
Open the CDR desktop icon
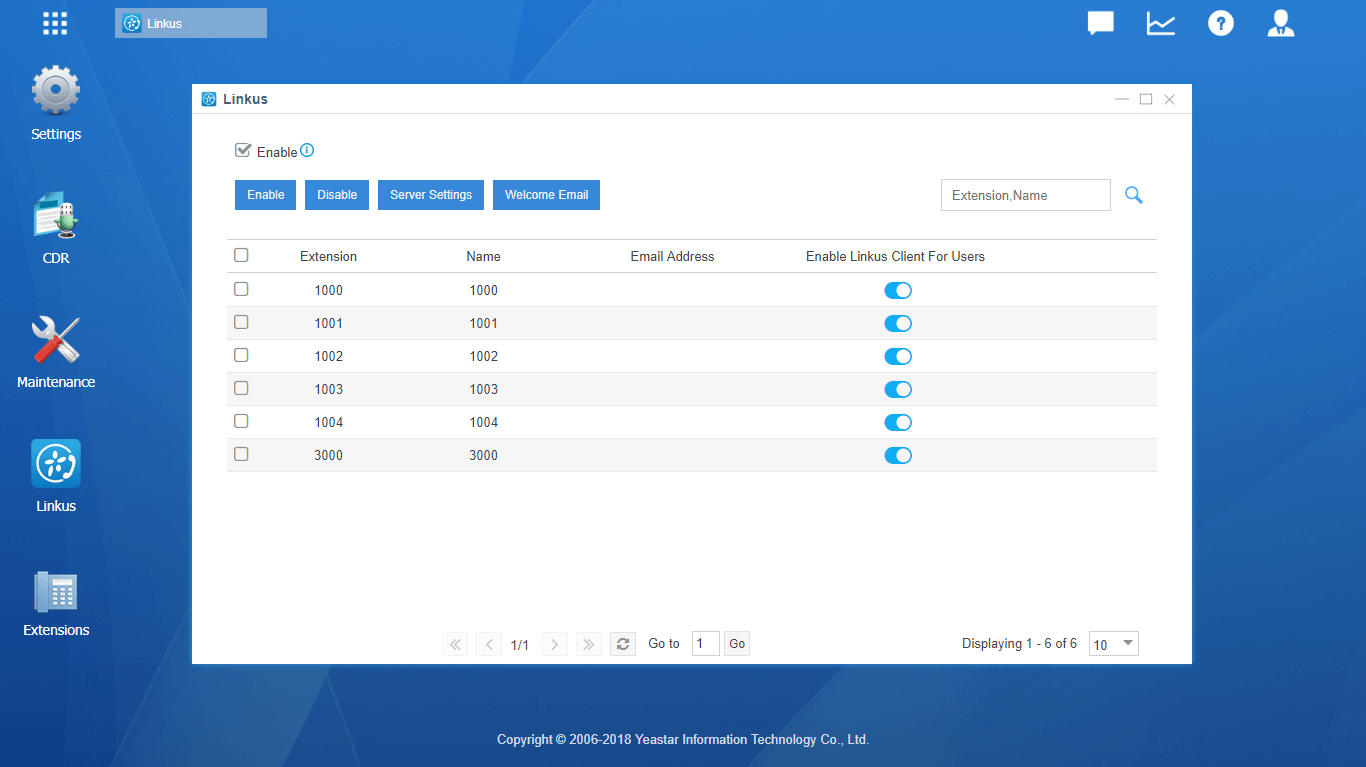point(56,228)
